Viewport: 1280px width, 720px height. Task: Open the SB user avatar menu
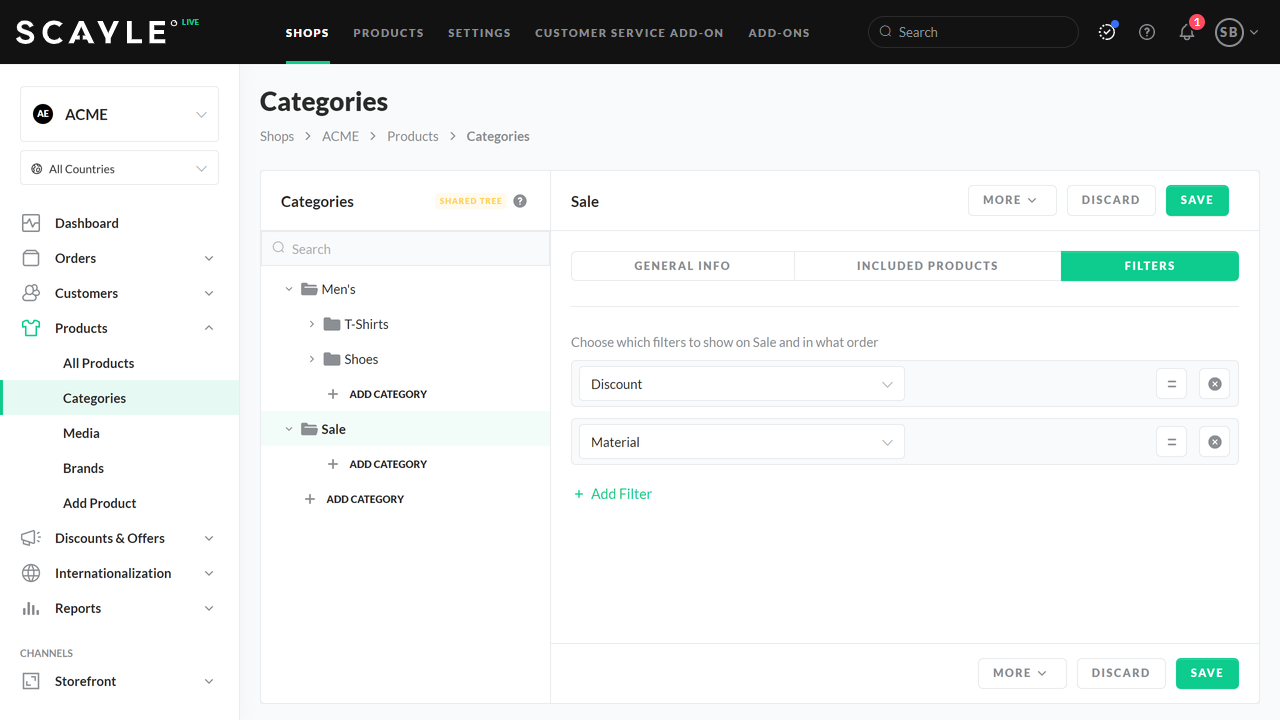click(x=1236, y=32)
